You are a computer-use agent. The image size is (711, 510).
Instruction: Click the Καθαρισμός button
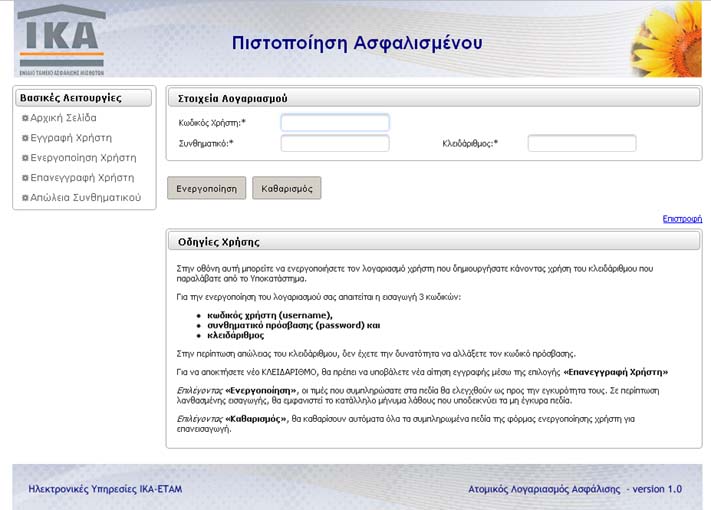pos(287,188)
